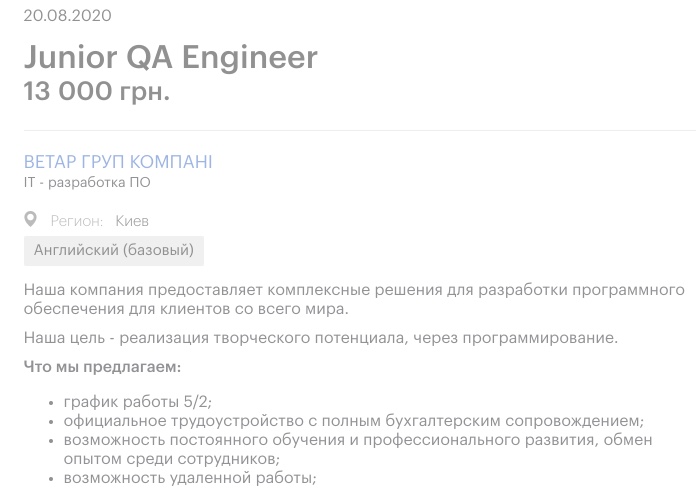The image size is (700, 502).
Task: Click the обеспечения для клиентов line
Action: click(x=186, y=309)
